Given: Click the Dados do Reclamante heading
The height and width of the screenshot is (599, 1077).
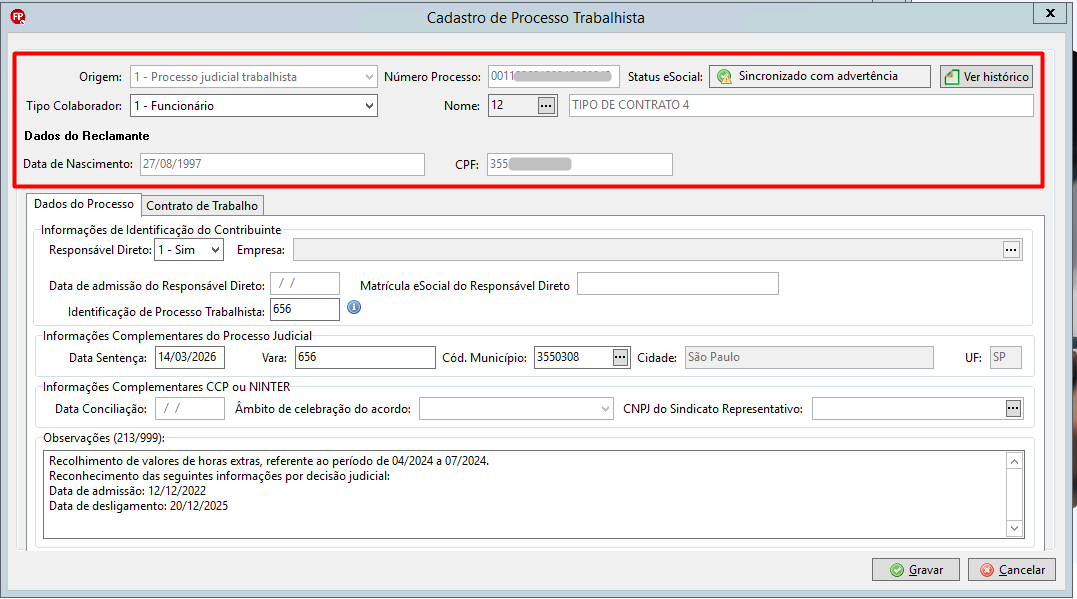Looking at the screenshot, I should [x=87, y=136].
